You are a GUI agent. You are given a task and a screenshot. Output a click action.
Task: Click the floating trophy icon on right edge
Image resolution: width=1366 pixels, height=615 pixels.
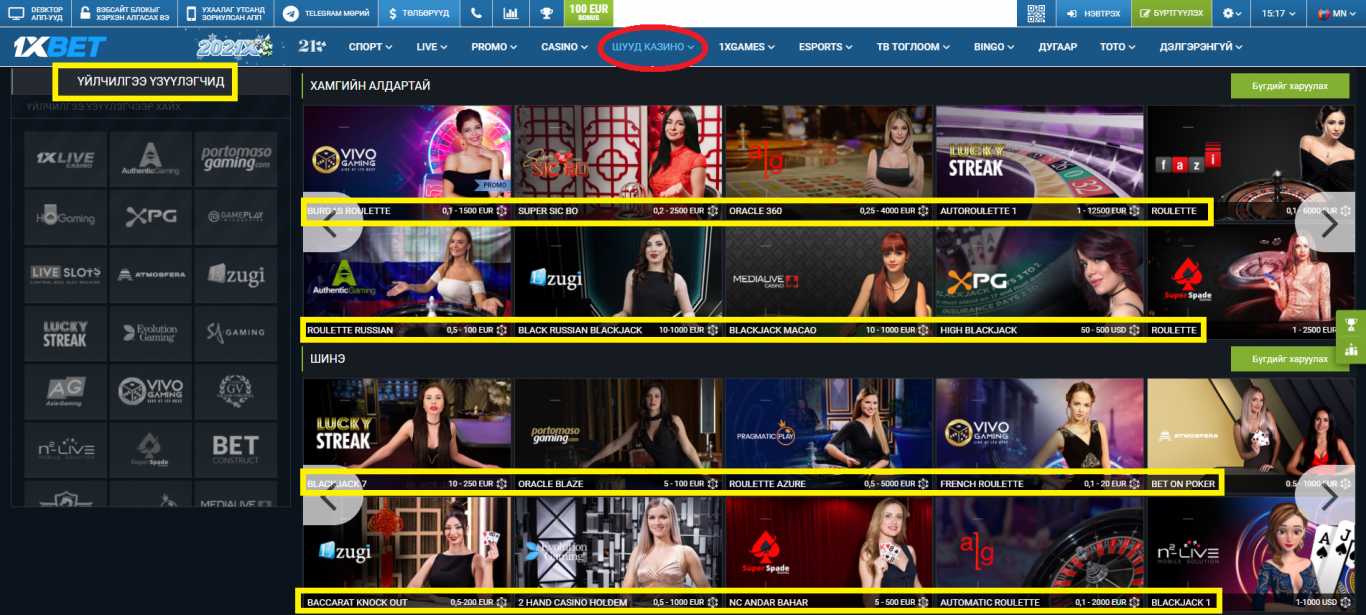[1351, 324]
